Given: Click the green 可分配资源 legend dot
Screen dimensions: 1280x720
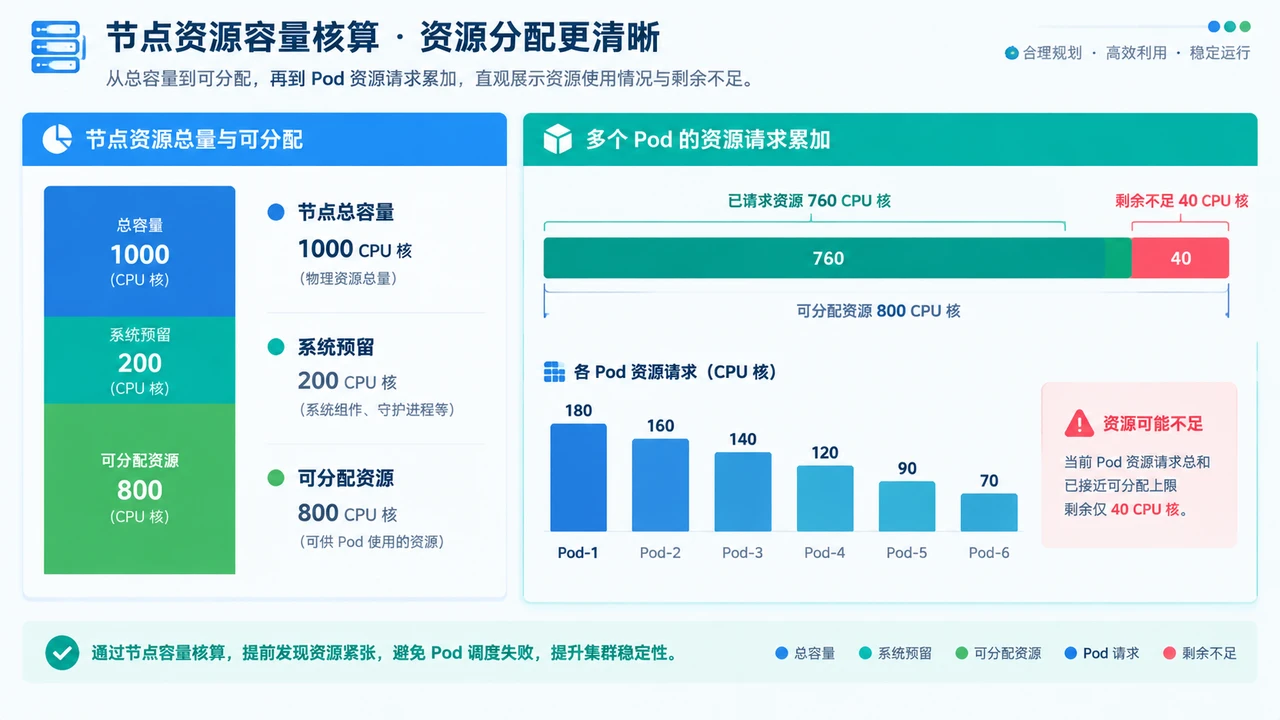Looking at the screenshot, I should tap(962, 653).
